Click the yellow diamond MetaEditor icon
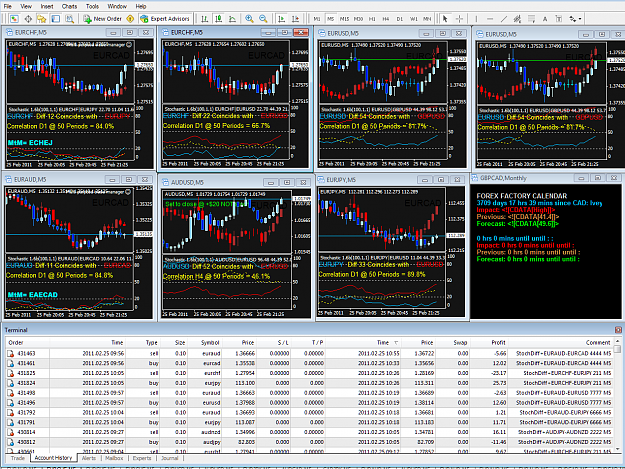625x469 pixels. pyautogui.click(x=130, y=19)
